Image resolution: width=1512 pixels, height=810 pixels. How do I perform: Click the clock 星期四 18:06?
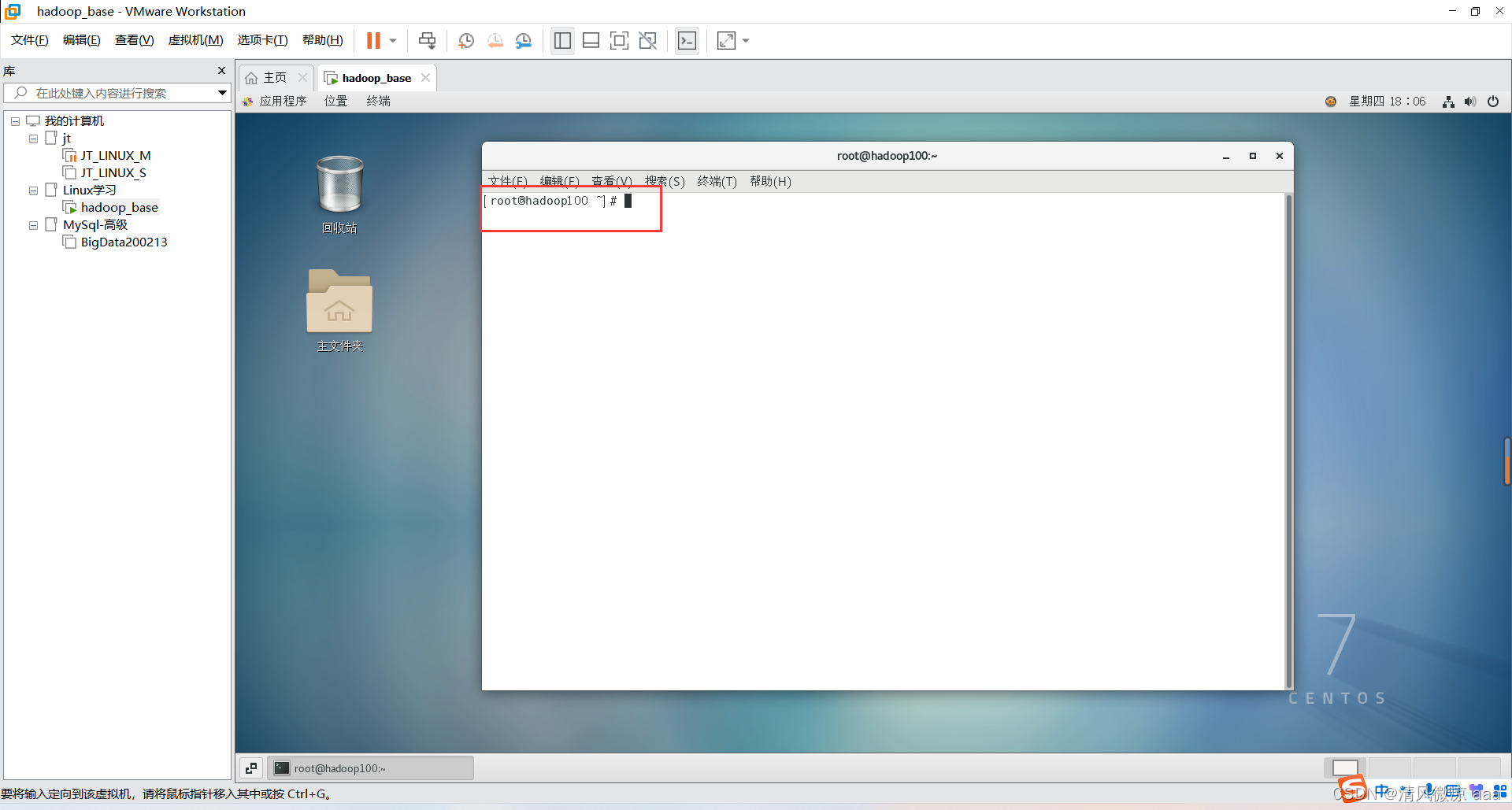click(1388, 102)
